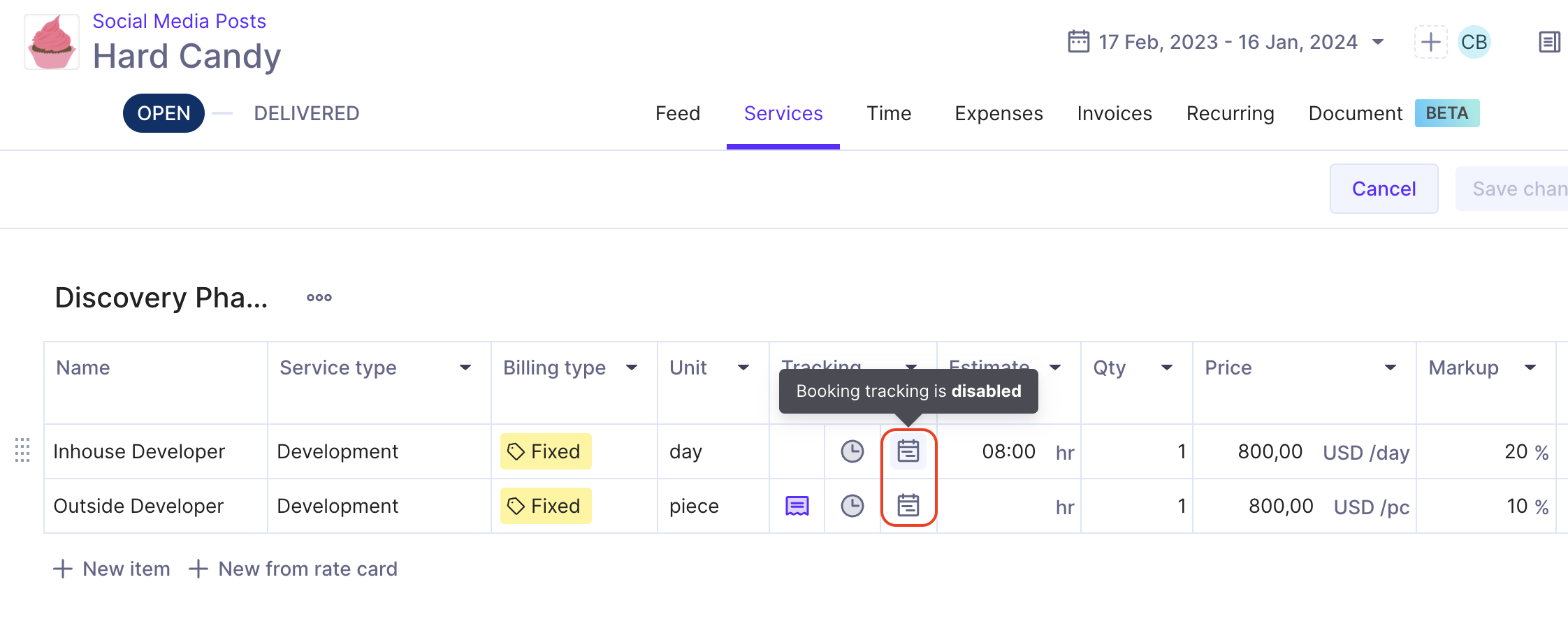Image resolution: width=1568 pixels, height=626 pixels.
Task: Click drag handle beside Inhouse Developer row
Action: click(x=22, y=451)
